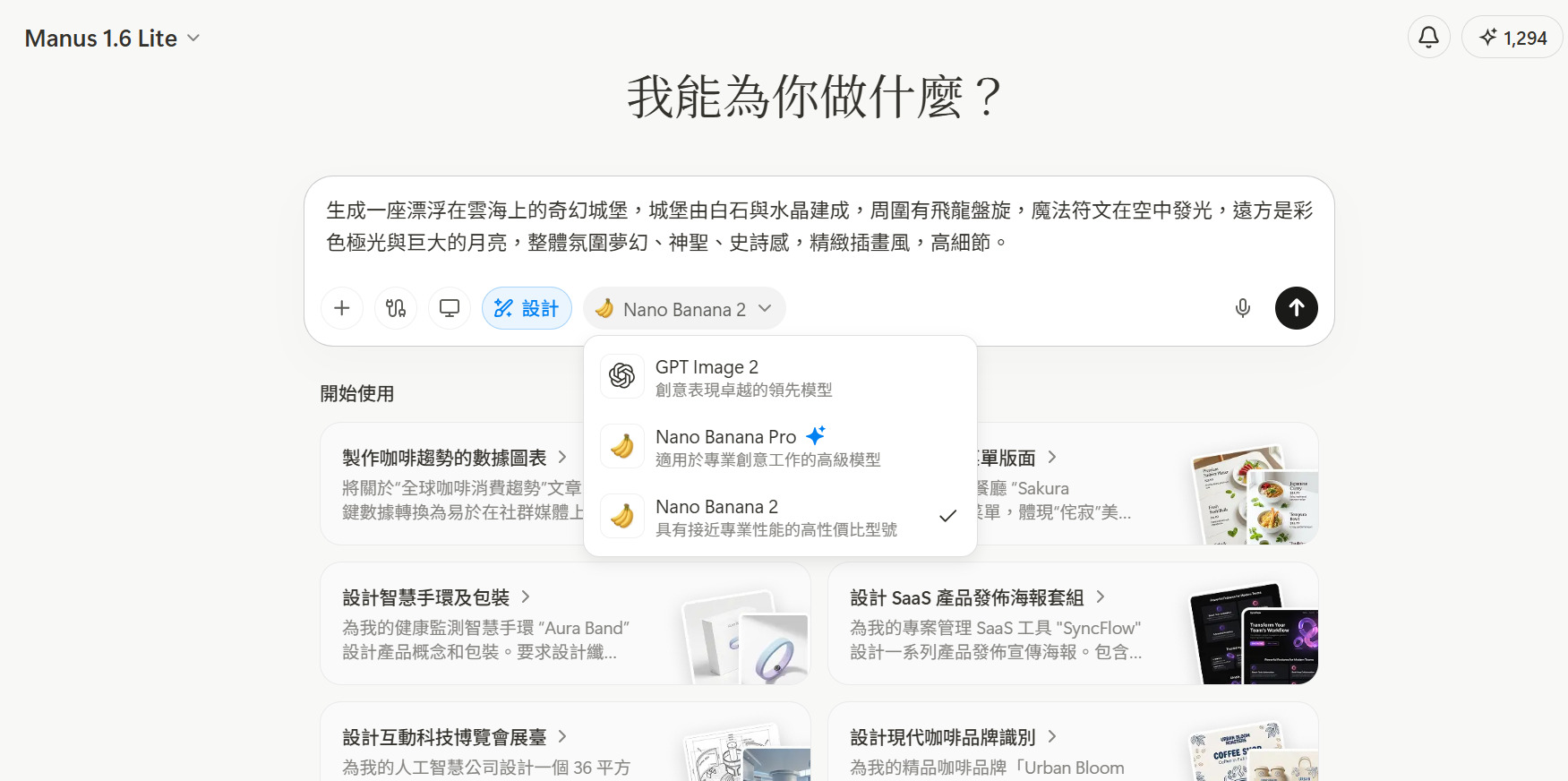The image size is (1568, 781).
Task: Toggle the 設計 design mode chip
Action: click(x=527, y=308)
